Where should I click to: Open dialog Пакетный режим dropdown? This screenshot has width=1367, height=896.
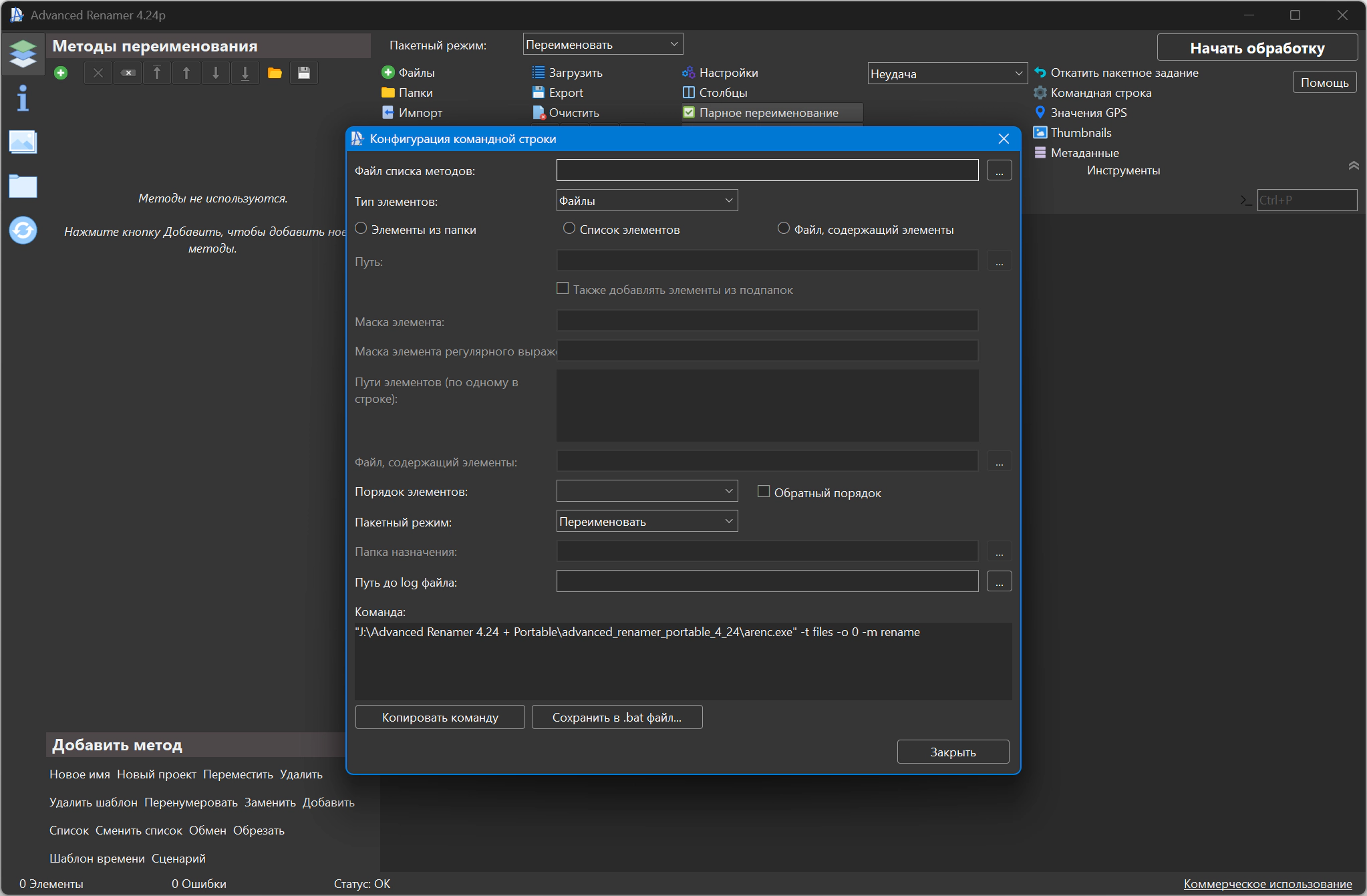pos(647,521)
